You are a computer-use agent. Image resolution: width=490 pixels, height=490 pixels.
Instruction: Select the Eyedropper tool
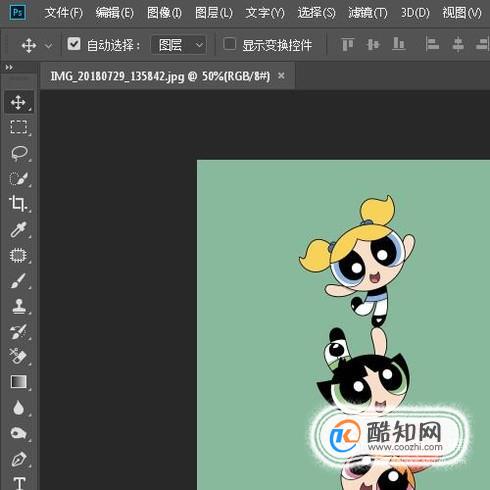(x=18, y=229)
